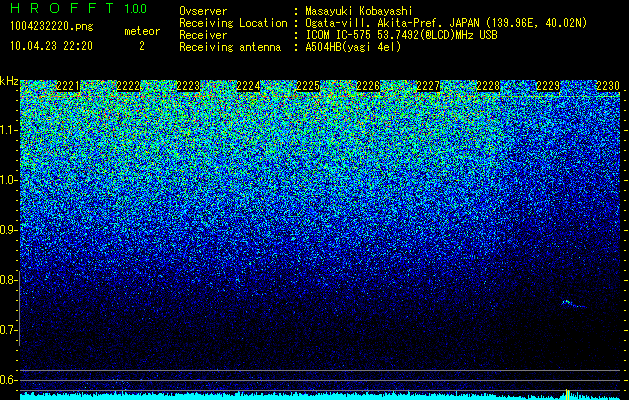Screen dimensions: 629x400
Task: Click the 0.9 frequency axis label
Action: (8, 230)
